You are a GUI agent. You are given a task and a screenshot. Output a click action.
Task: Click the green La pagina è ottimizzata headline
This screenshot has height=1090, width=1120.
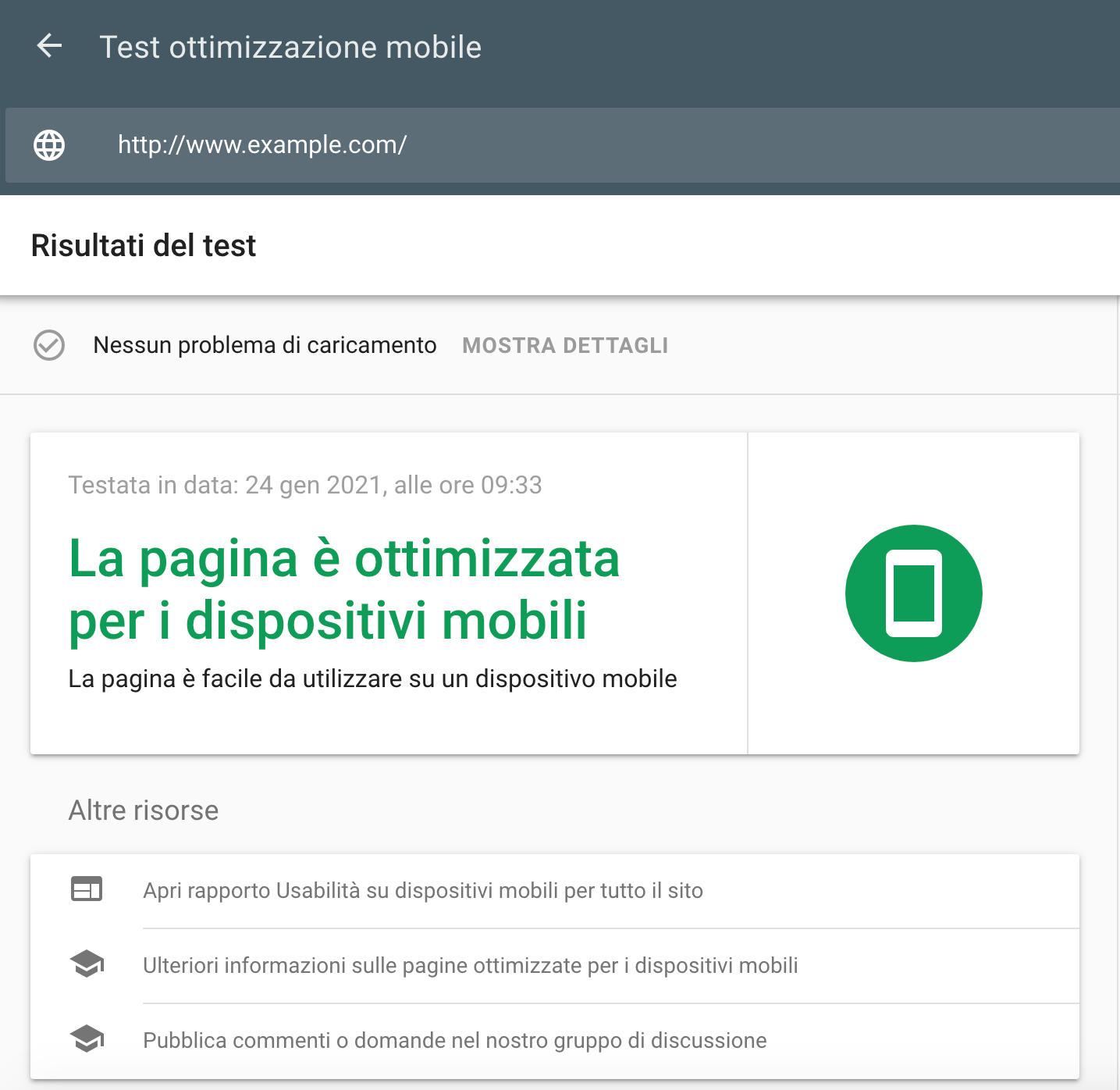pyautogui.click(x=343, y=590)
